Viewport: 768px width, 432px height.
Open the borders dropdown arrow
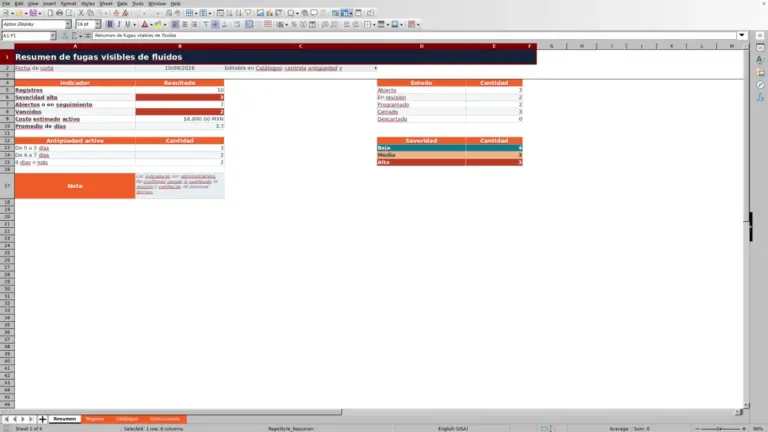[x=374, y=24]
